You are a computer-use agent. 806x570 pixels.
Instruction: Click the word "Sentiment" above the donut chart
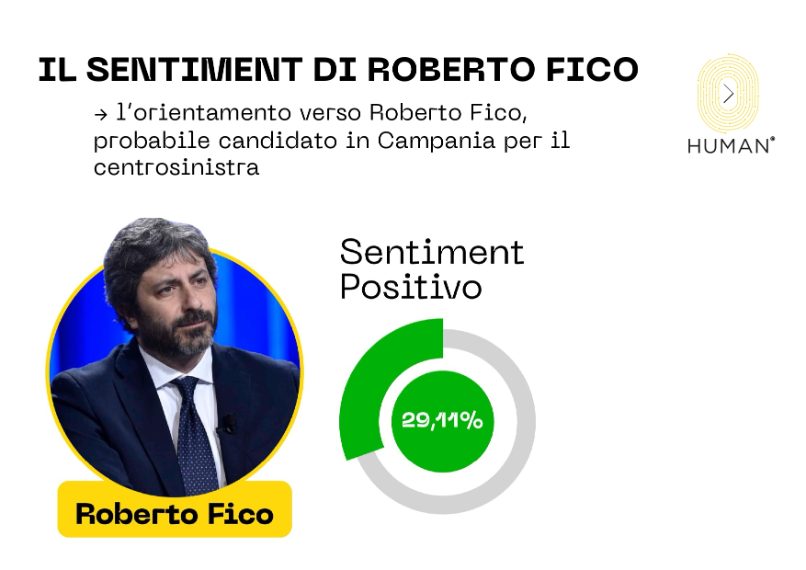tap(432, 251)
